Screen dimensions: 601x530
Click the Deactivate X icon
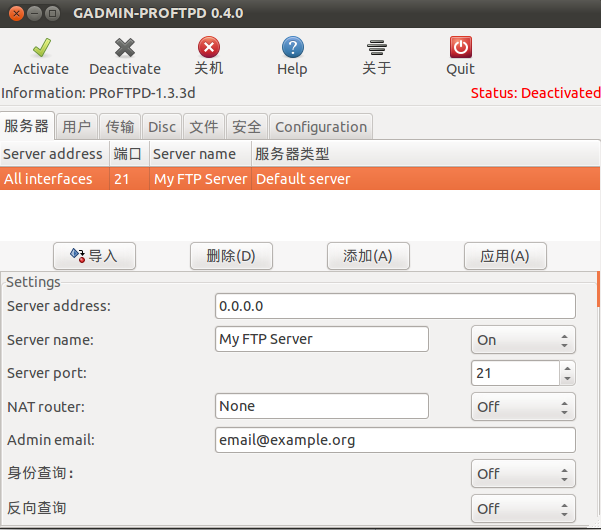pos(125,48)
